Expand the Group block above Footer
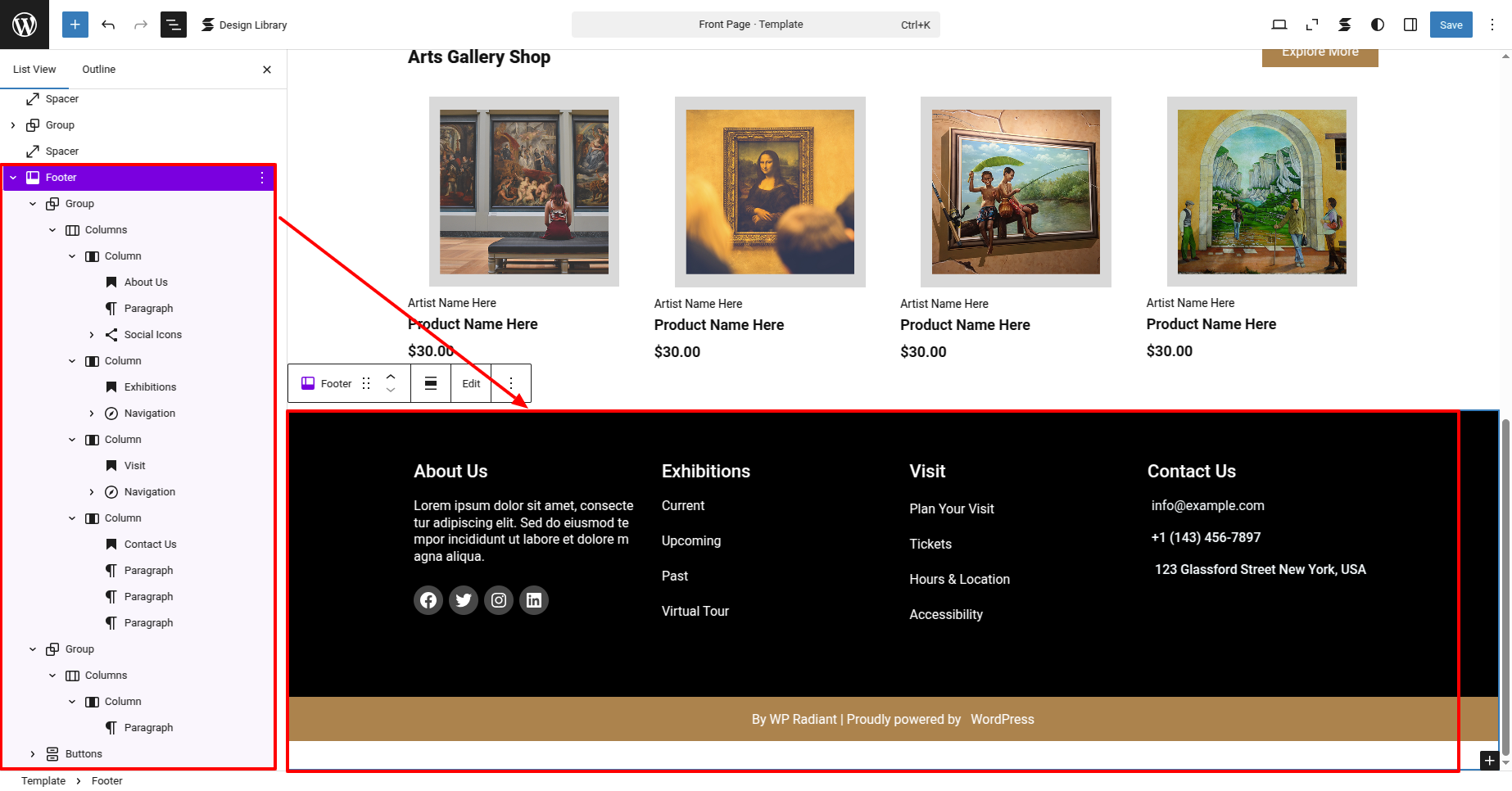 (13, 125)
